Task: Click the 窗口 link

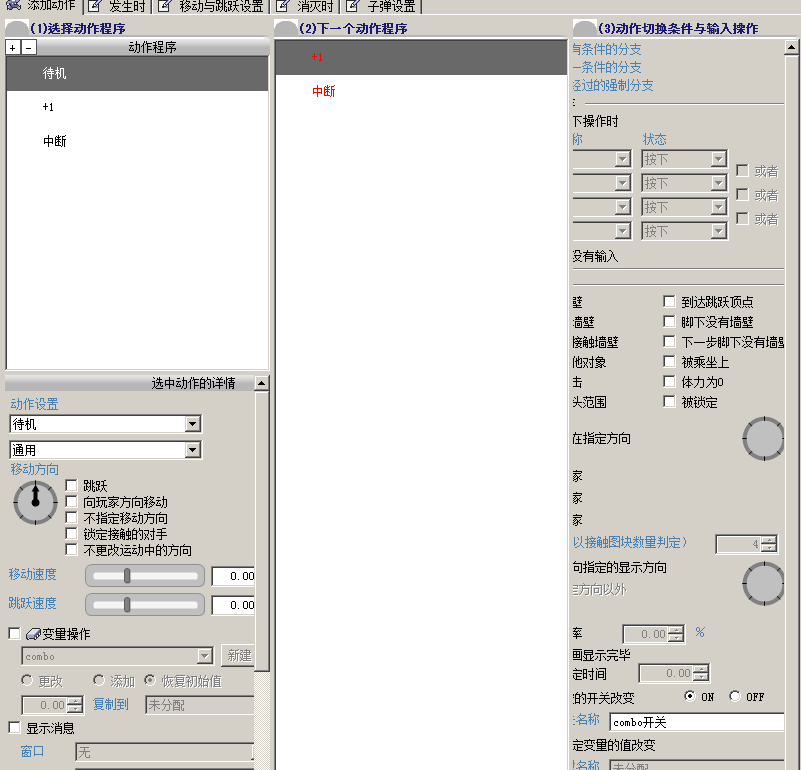Action: point(32,751)
